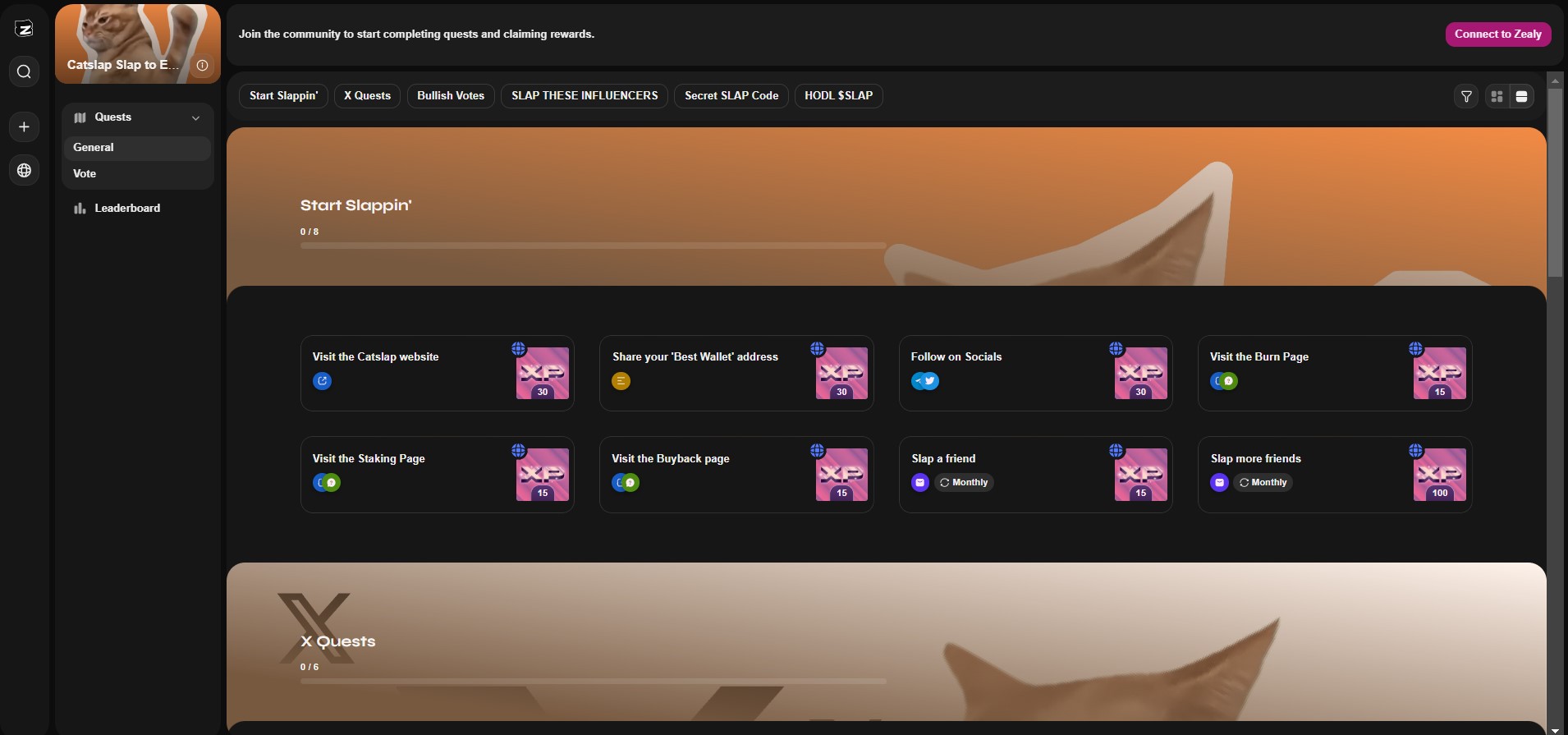Jump to X Quests category chip
The image size is (1568, 735).
tap(367, 96)
